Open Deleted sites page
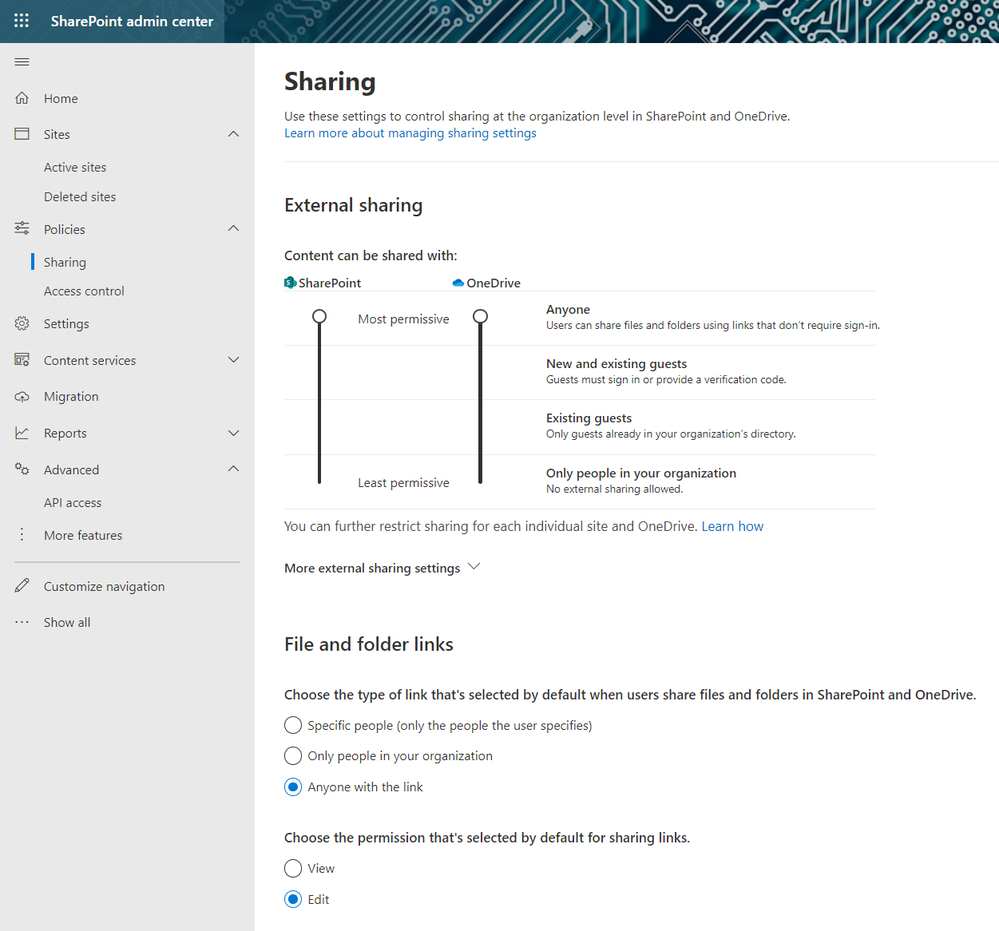Image resolution: width=999 pixels, height=931 pixels. [80, 197]
